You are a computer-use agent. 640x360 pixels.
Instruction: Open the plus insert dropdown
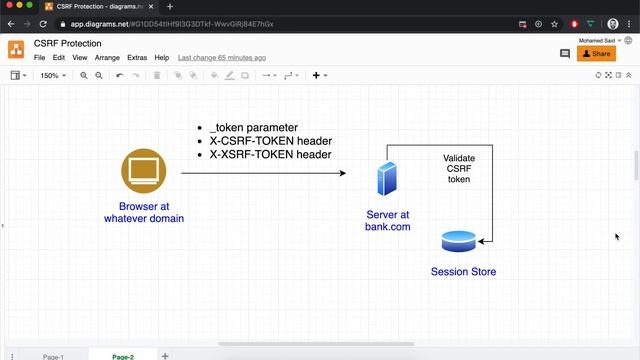[320, 75]
